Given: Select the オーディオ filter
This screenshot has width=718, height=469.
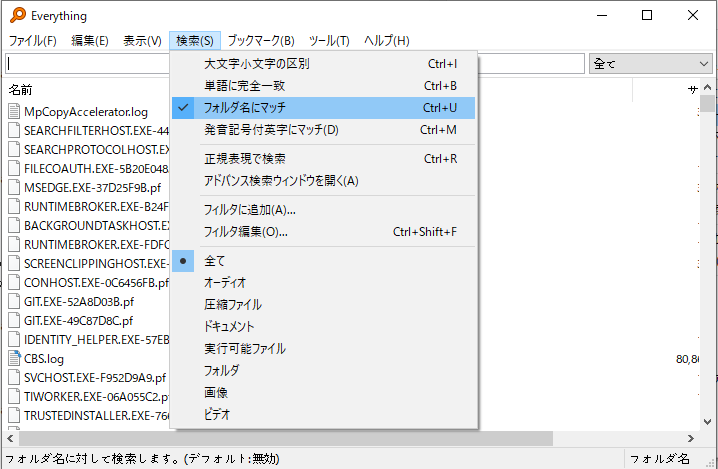Looking at the screenshot, I should coord(323,283).
